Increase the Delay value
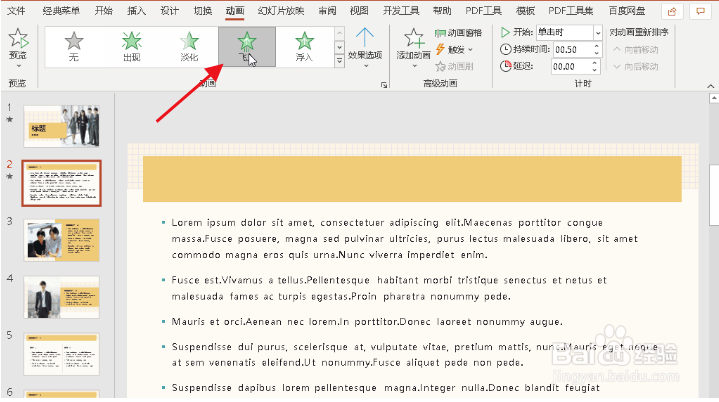The image size is (719, 402). [594, 63]
